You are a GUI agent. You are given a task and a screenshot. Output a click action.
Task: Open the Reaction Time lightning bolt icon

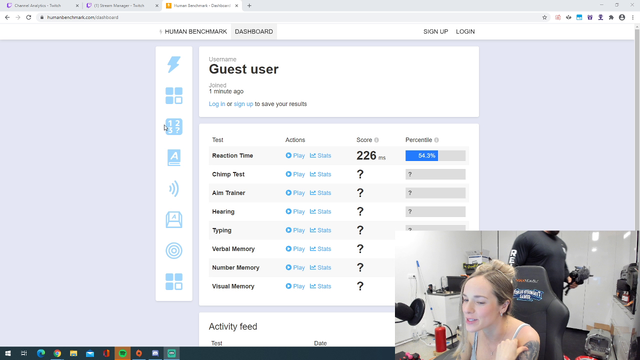(174, 64)
